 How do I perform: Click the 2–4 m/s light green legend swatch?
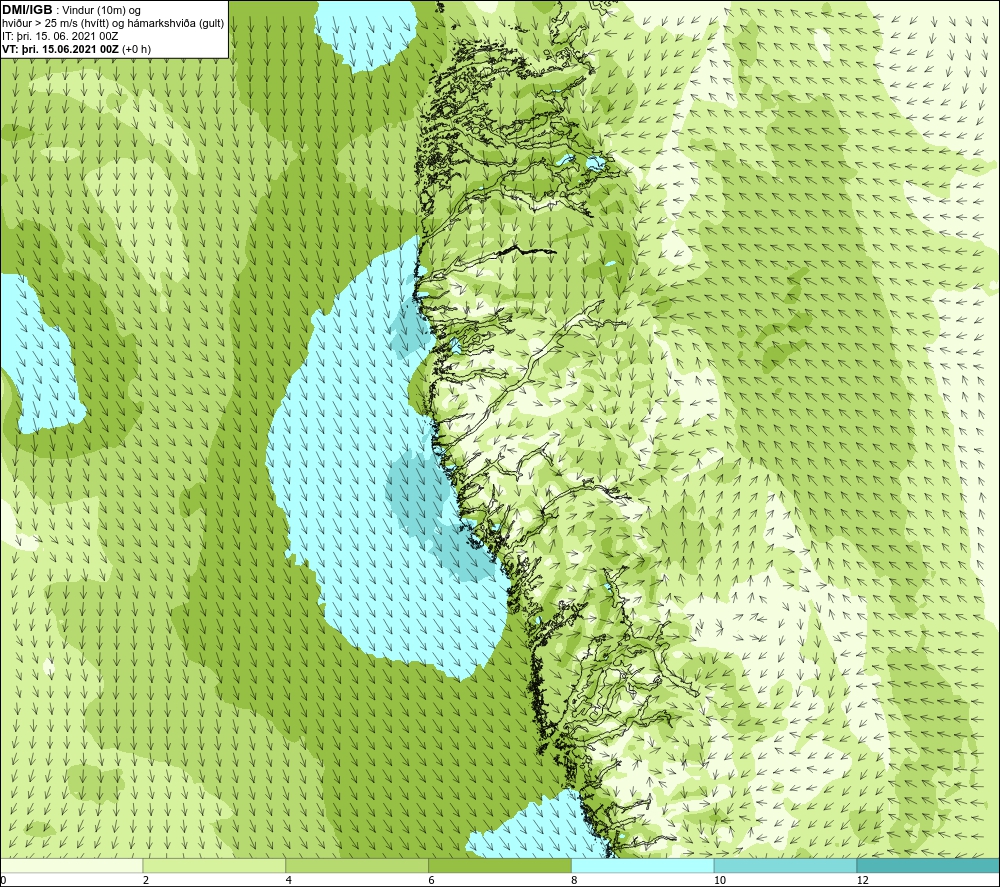coord(214,865)
